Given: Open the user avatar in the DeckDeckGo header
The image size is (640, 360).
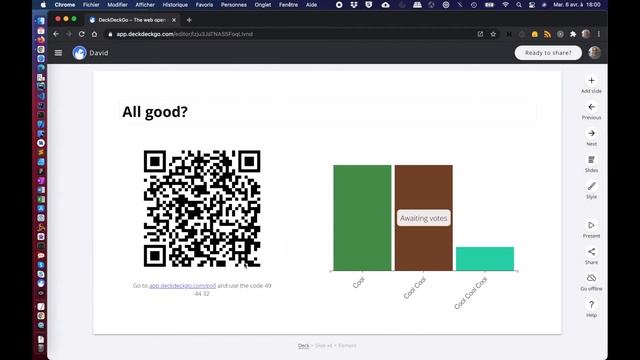Looking at the screenshot, I should (x=594, y=53).
